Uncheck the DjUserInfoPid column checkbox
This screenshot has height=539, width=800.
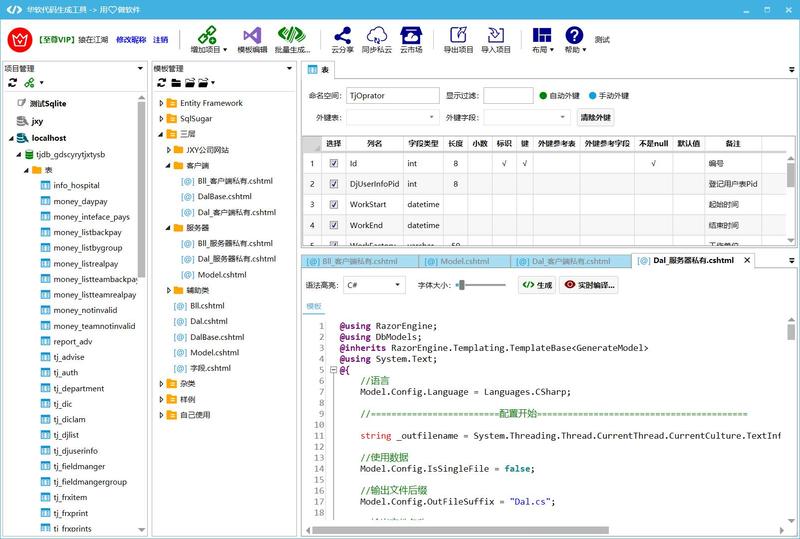point(334,184)
